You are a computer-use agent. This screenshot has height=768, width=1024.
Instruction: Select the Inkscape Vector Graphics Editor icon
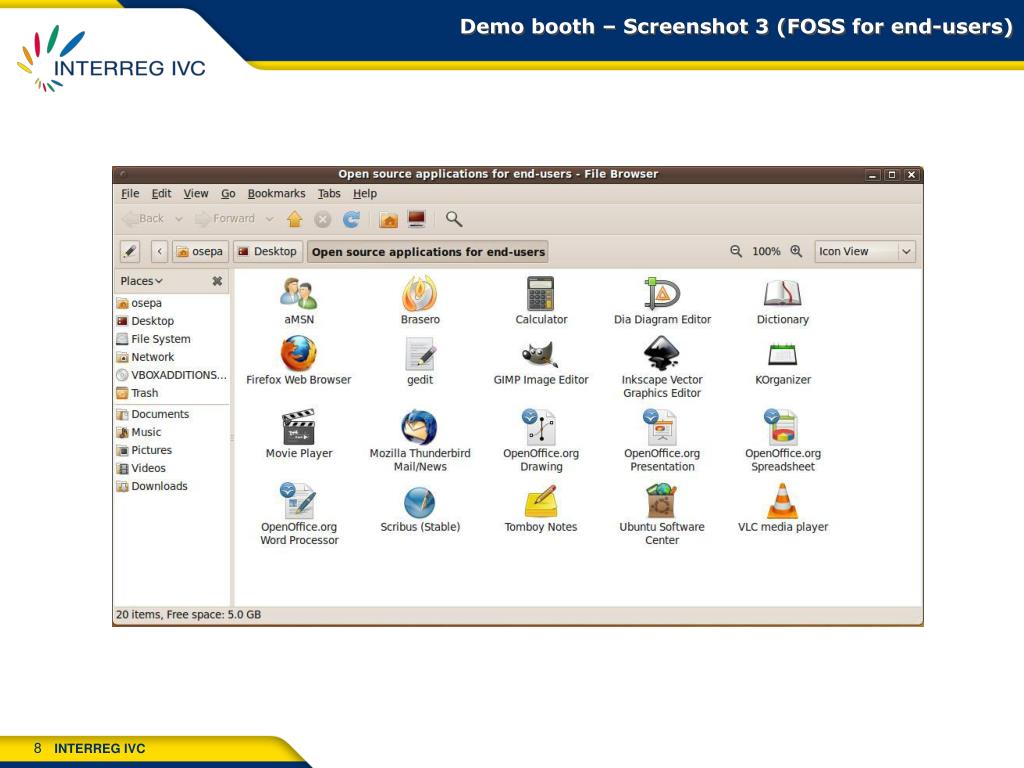[661, 355]
